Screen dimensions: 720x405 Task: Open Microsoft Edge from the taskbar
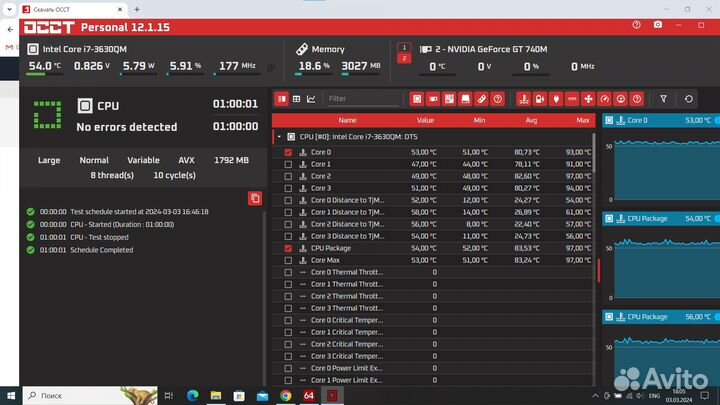tap(192, 395)
